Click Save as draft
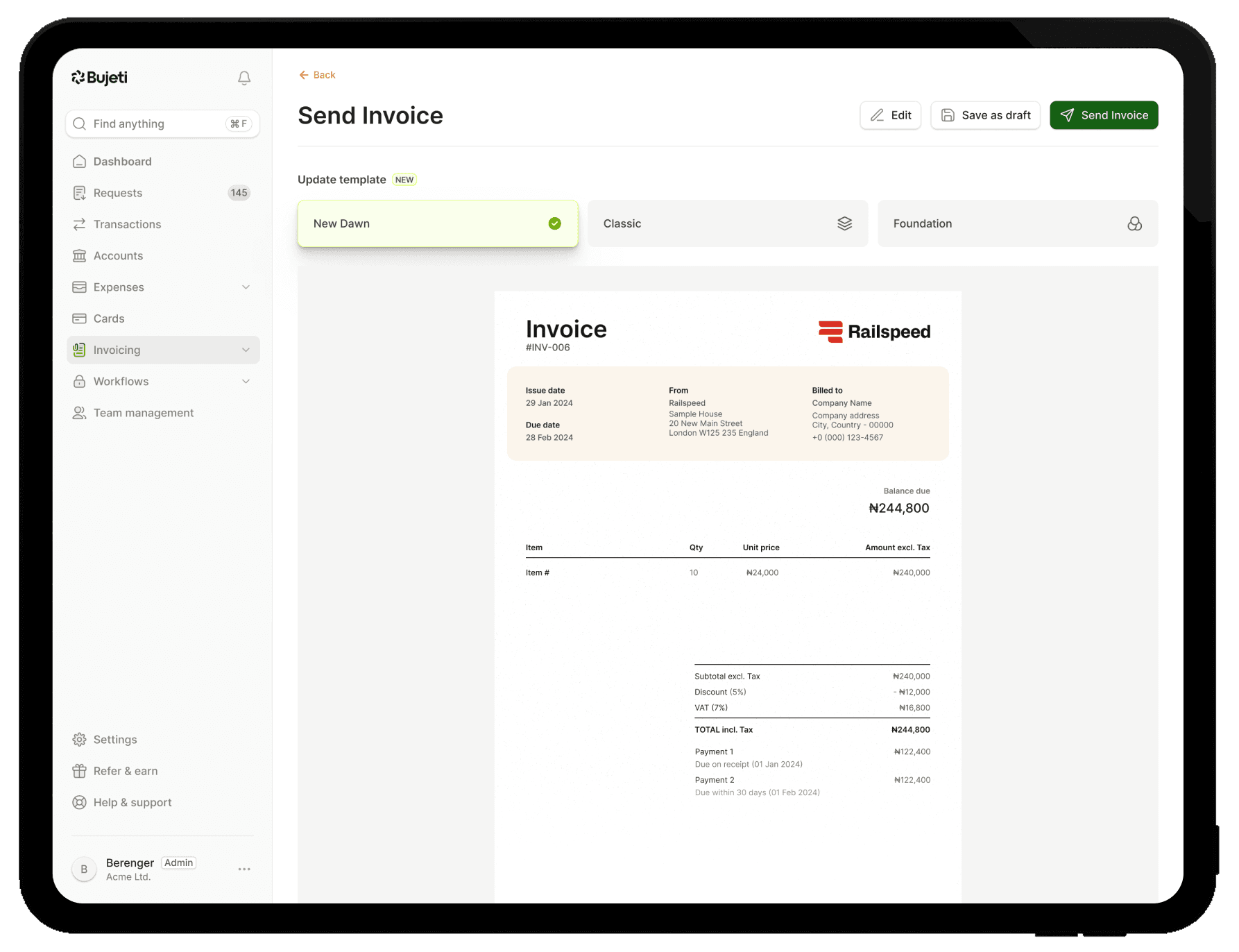This screenshot has width=1239, height=952. point(985,115)
